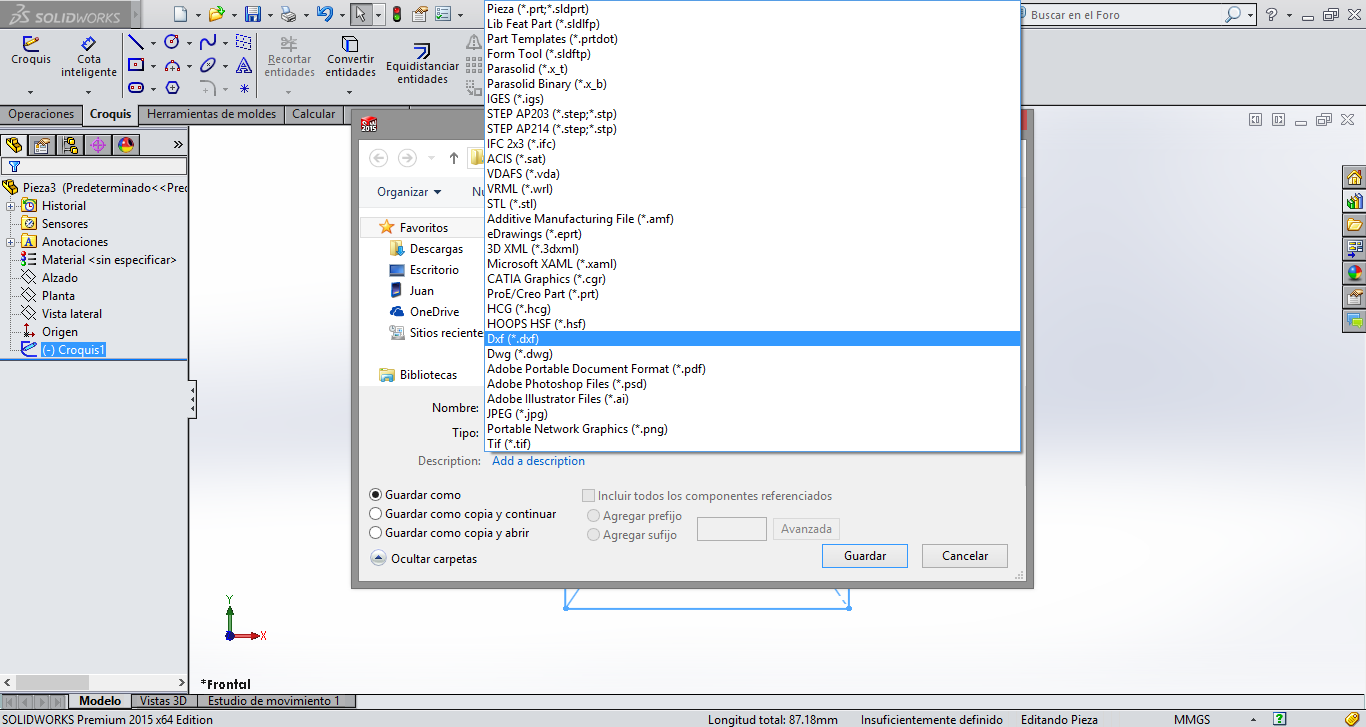Open the Organizar dropdown in save dialog
Screen dimensions: 1366x727
[409, 192]
